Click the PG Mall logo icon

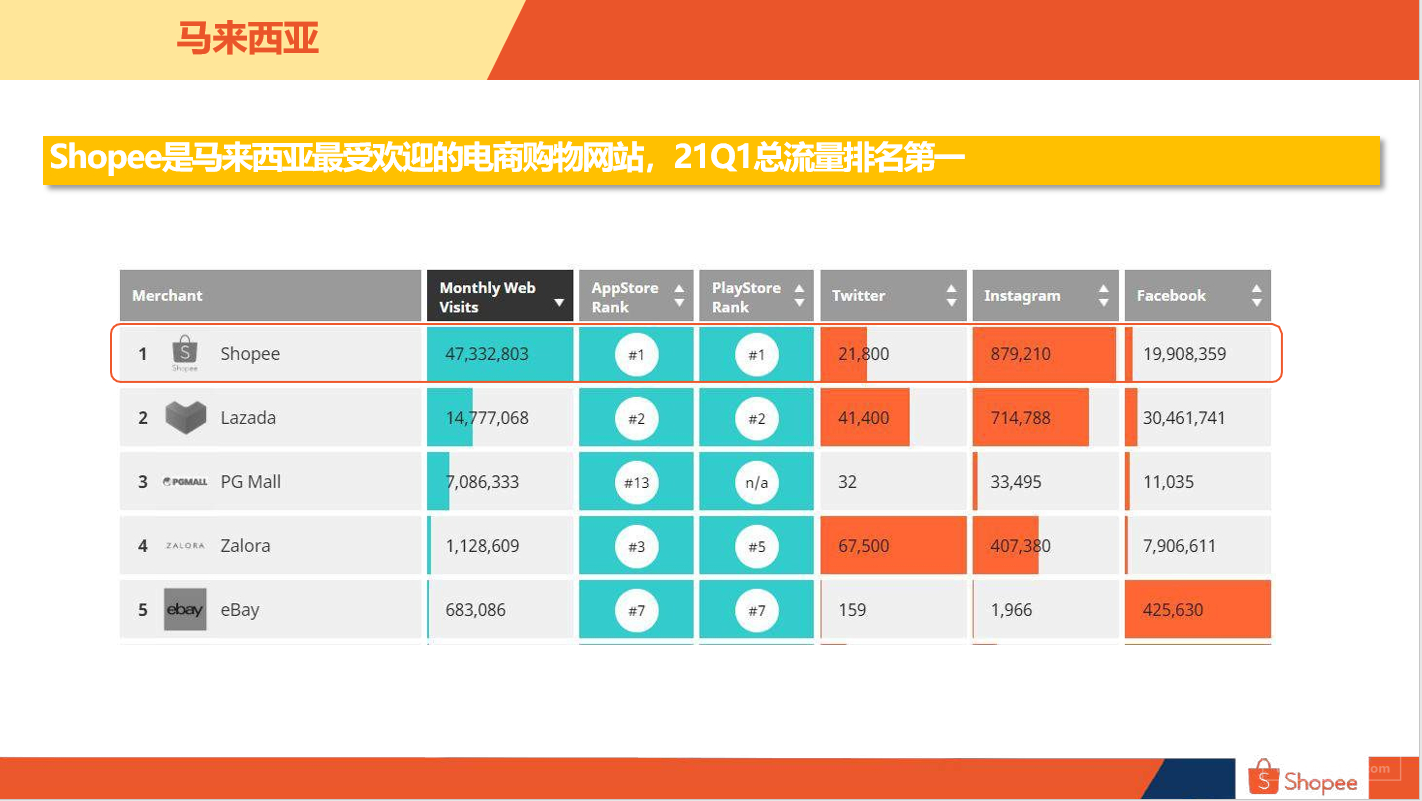tap(185, 481)
